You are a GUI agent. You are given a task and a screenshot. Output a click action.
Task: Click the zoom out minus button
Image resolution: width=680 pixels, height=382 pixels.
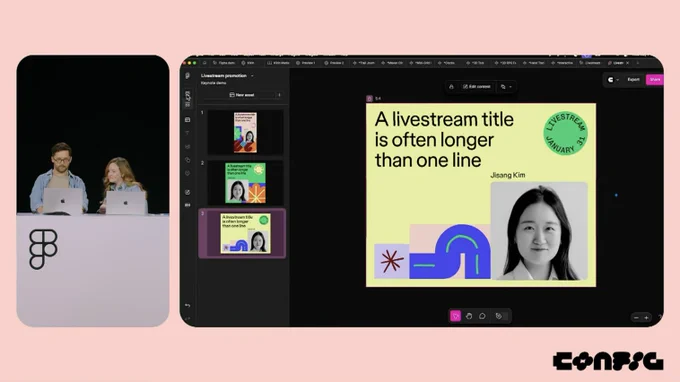coord(636,318)
